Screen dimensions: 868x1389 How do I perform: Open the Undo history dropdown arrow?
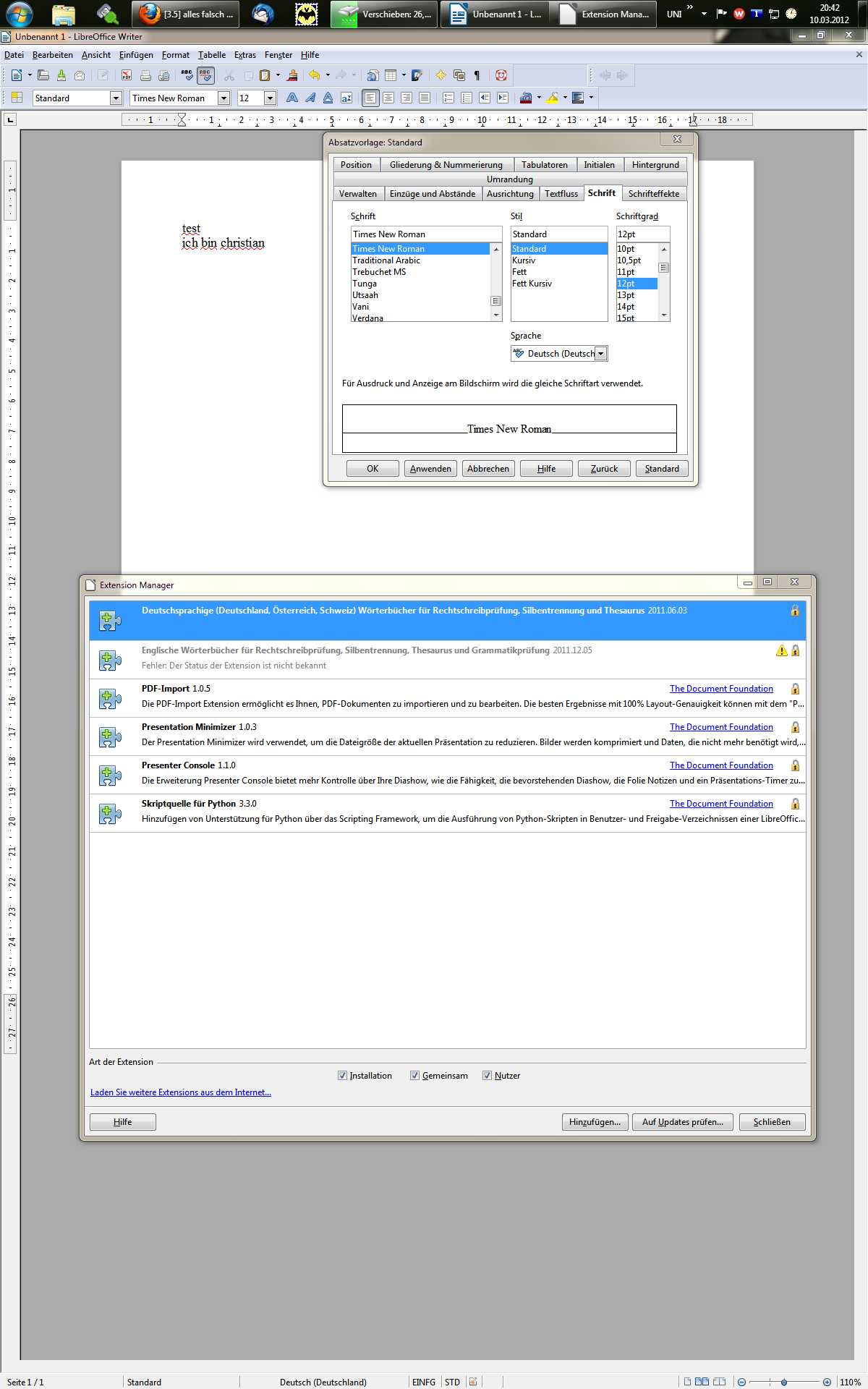pyautogui.click(x=328, y=75)
